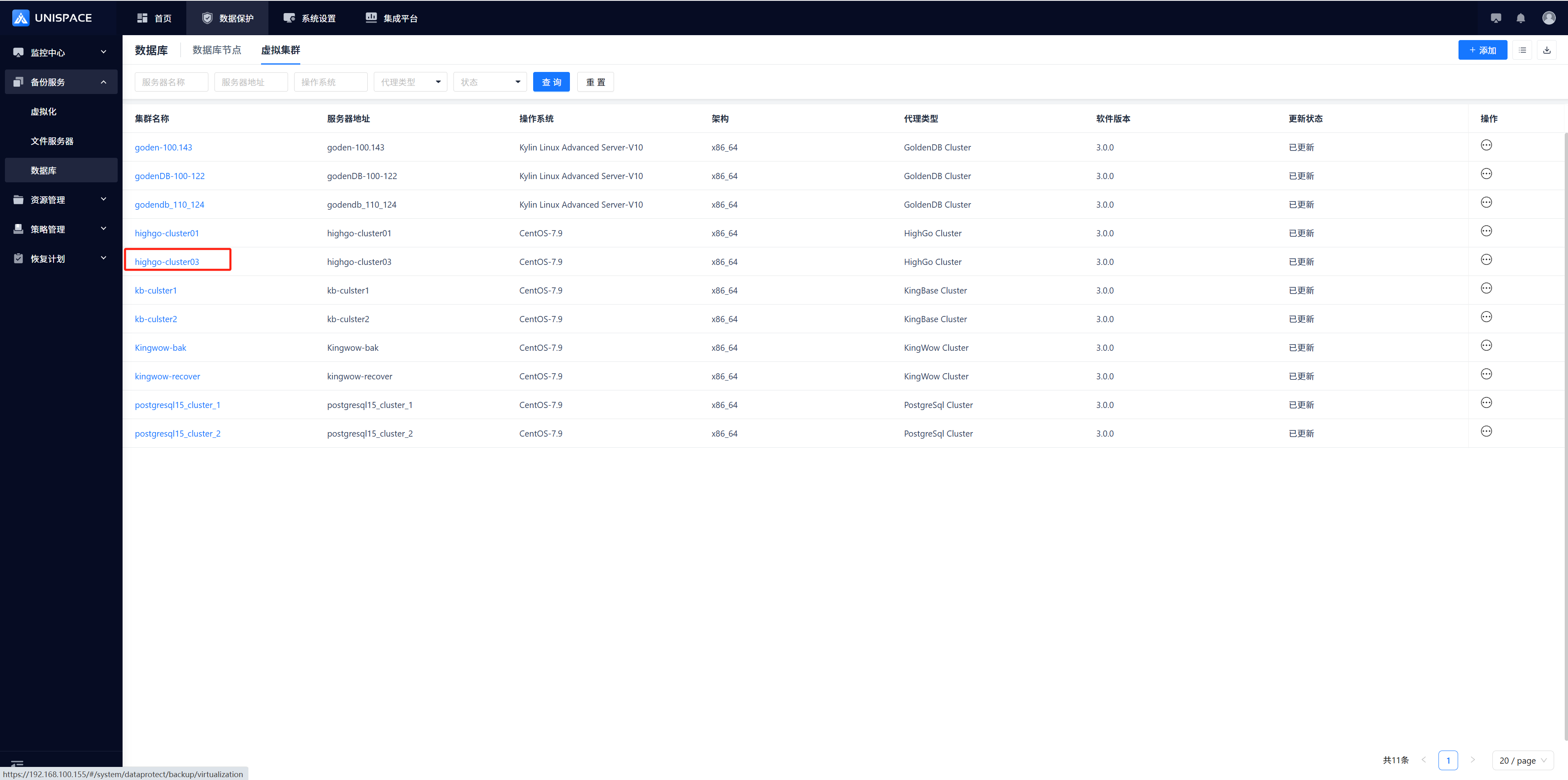1568x780 pixels.
Task: Collapse the 备份服务 sidebar menu
Action: click(60, 82)
